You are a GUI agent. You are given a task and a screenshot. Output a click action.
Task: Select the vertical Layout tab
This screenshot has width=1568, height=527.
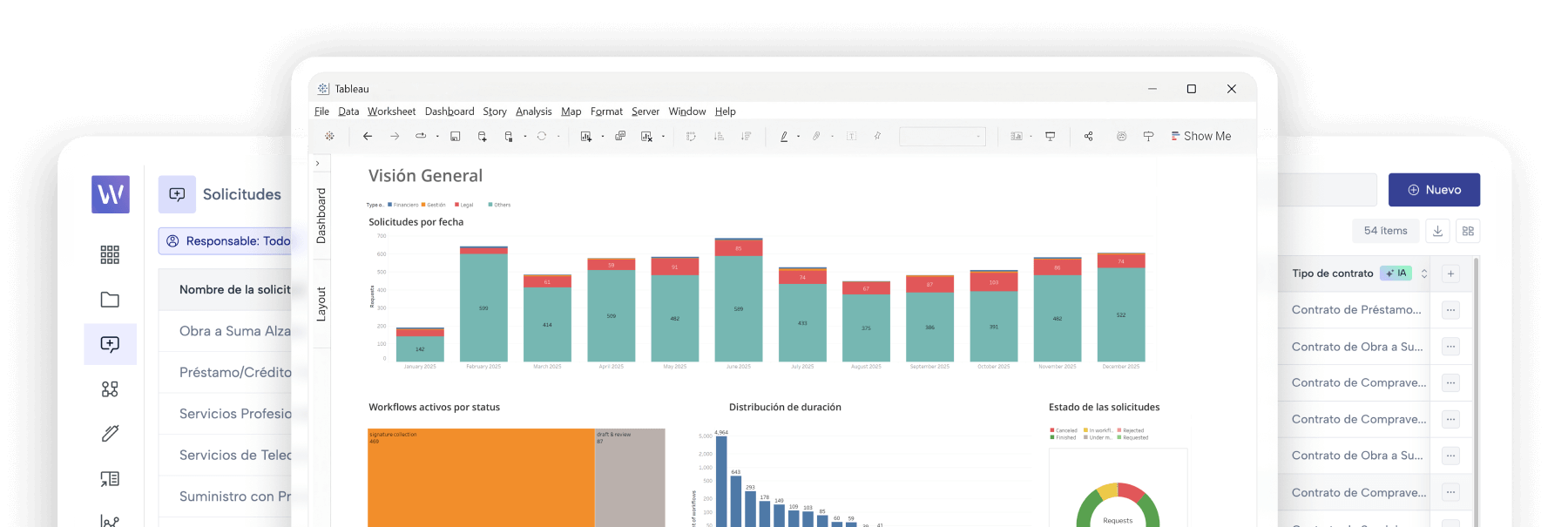(321, 304)
